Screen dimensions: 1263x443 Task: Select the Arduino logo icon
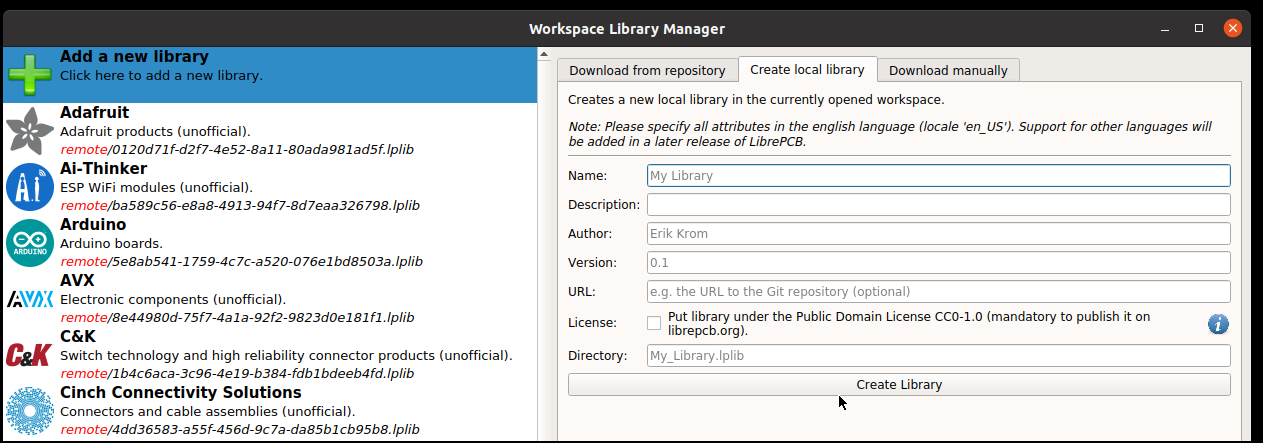click(30, 243)
